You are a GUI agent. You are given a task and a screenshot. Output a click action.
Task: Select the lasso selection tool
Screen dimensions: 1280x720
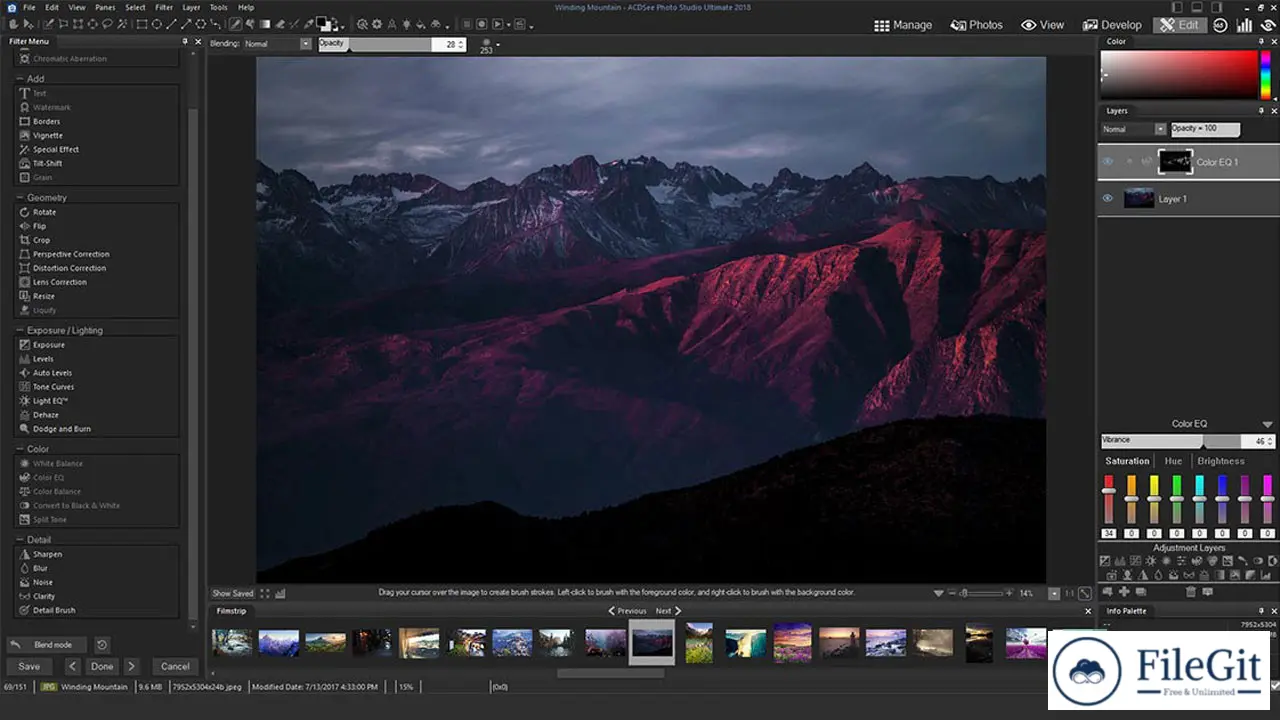coord(107,24)
